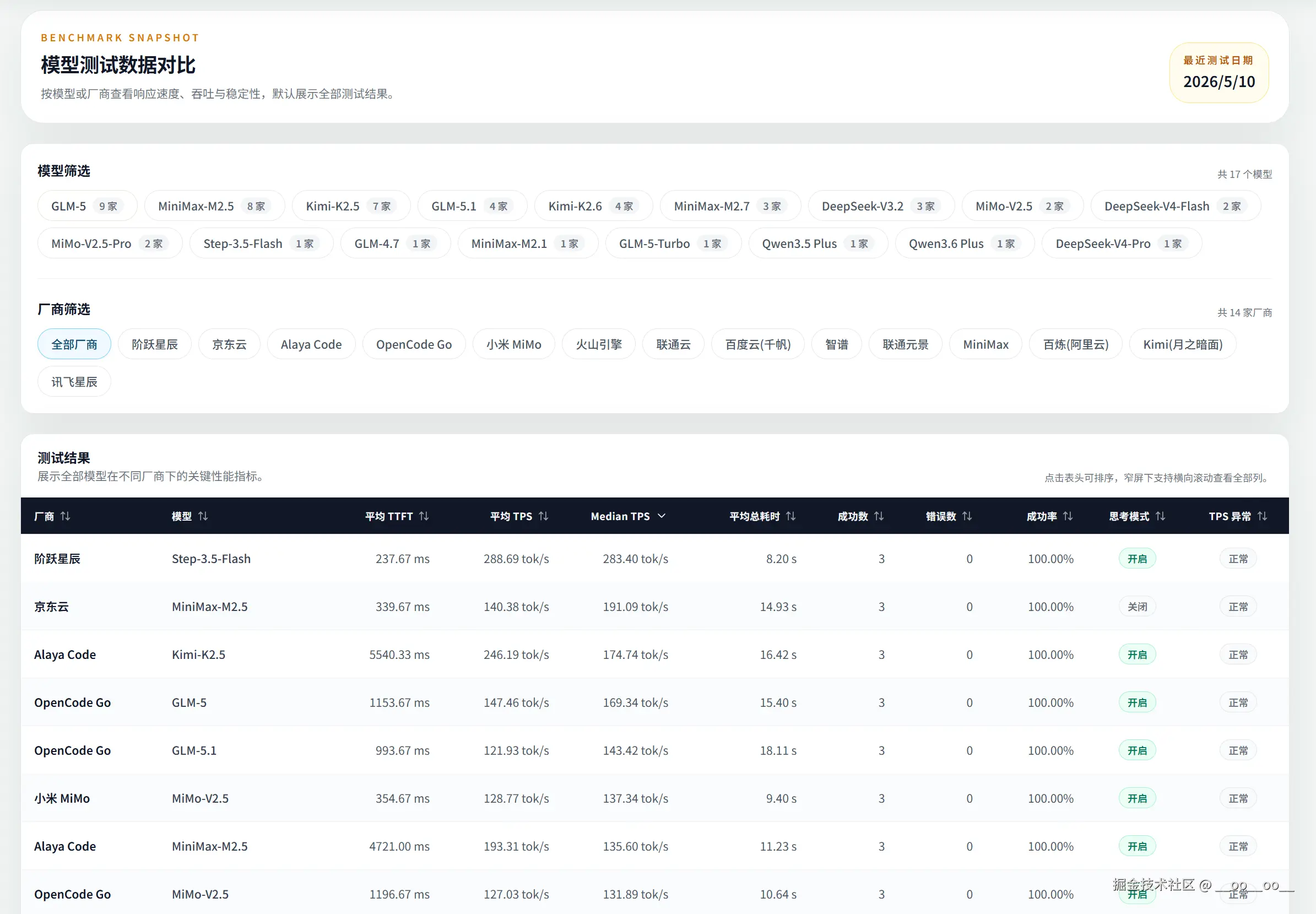
Task: Select the Alaya Code vendor filter chip
Action: 311,344
